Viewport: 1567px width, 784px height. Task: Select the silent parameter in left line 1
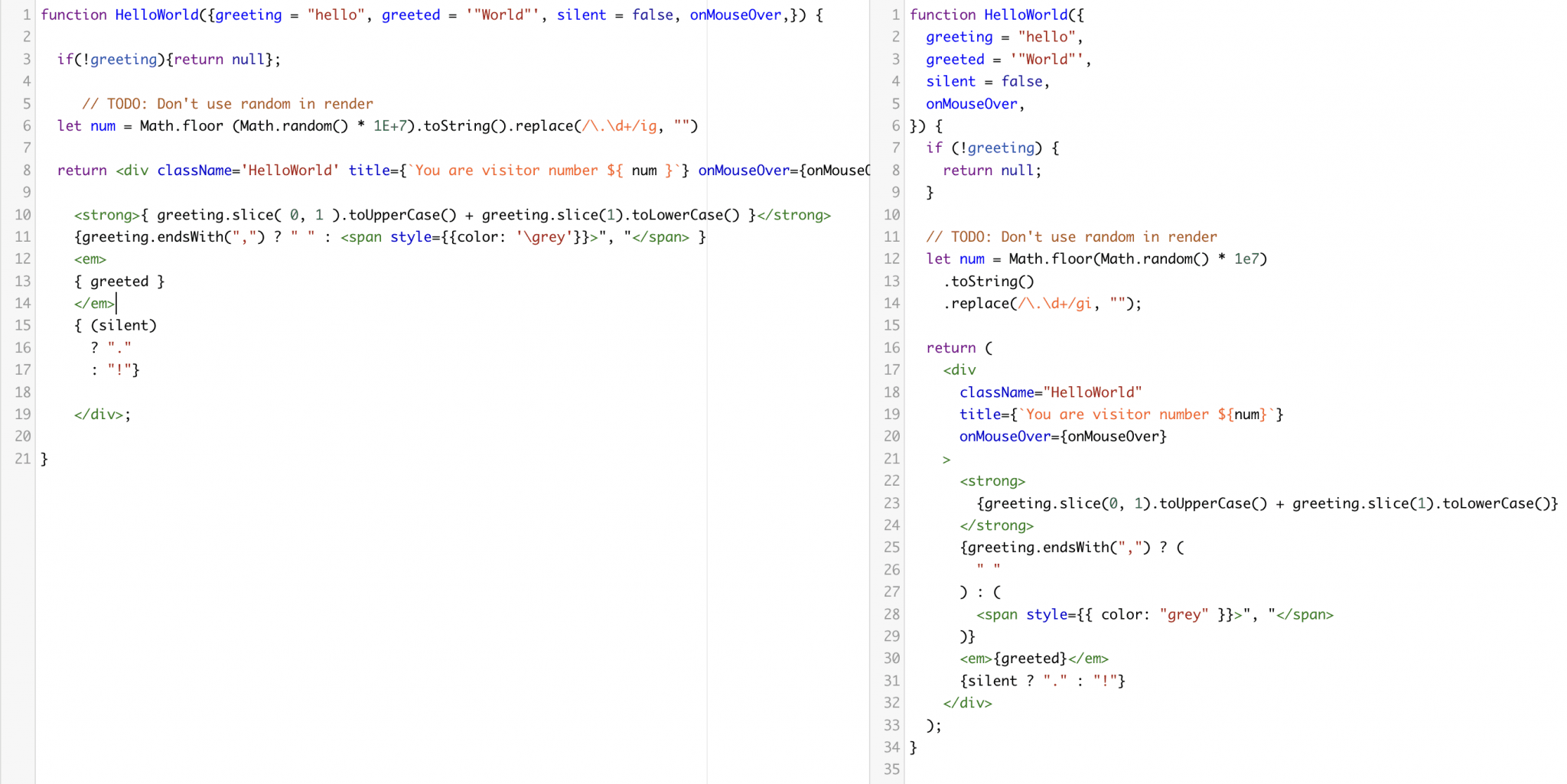coord(582,15)
